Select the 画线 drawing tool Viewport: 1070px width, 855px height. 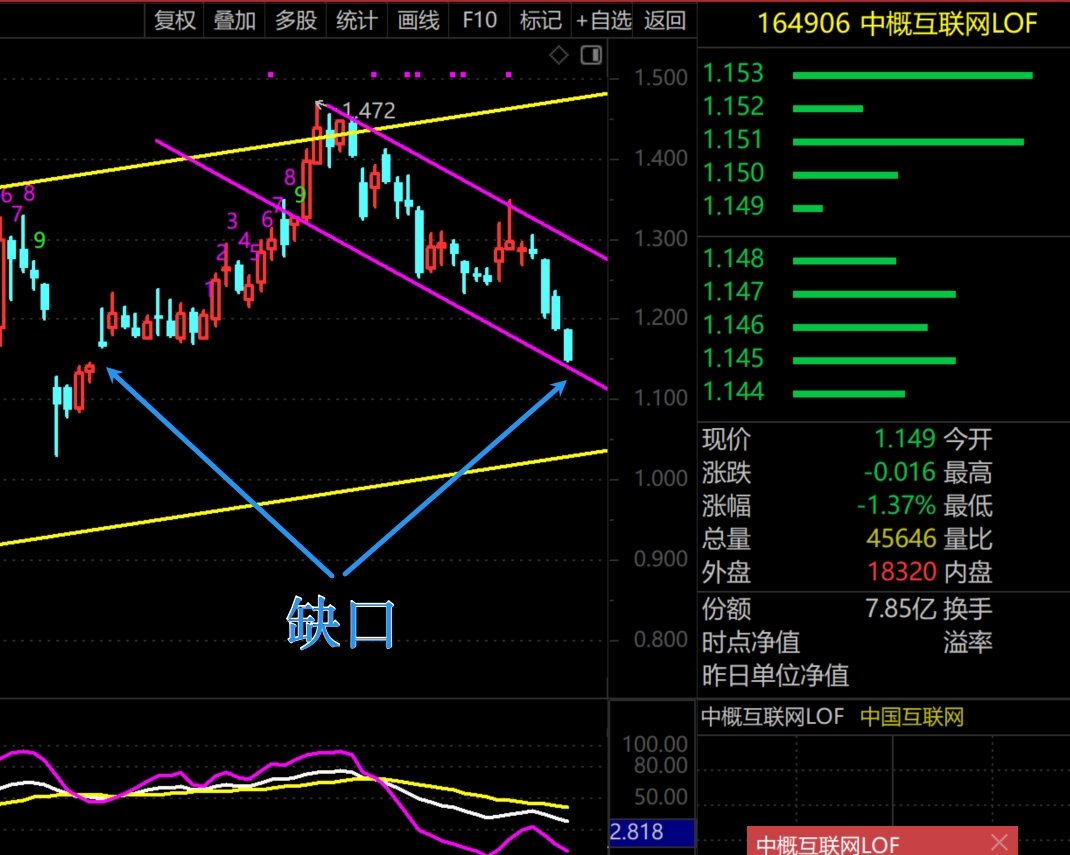[418, 20]
